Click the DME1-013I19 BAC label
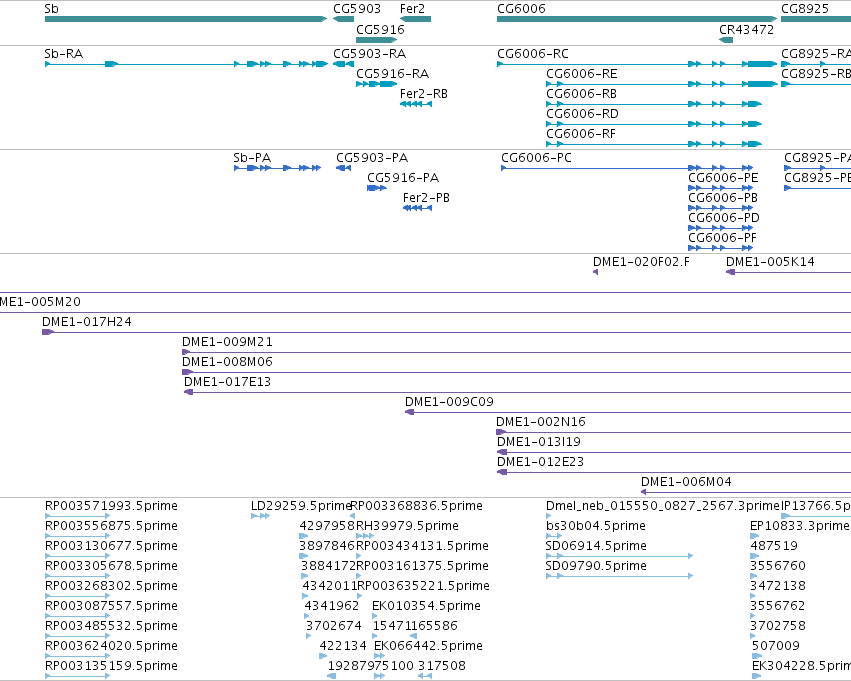 click(539, 443)
